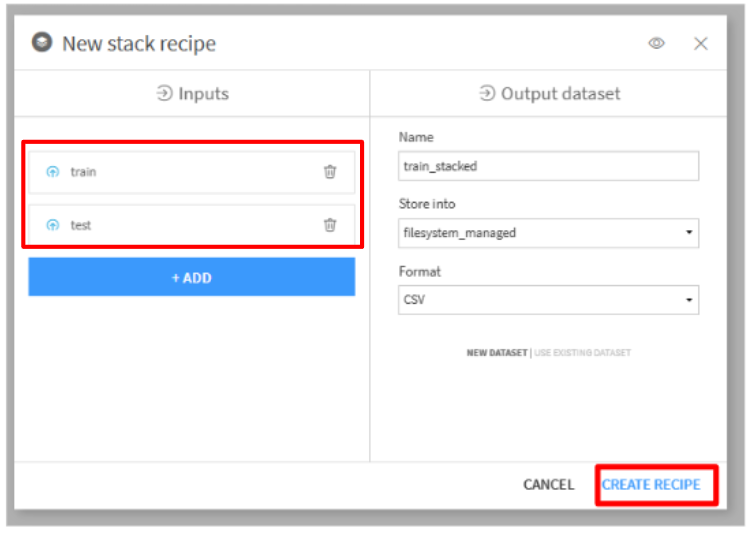The image size is (747, 533).
Task: Click the Format dropdown arrow
Action: tap(689, 300)
